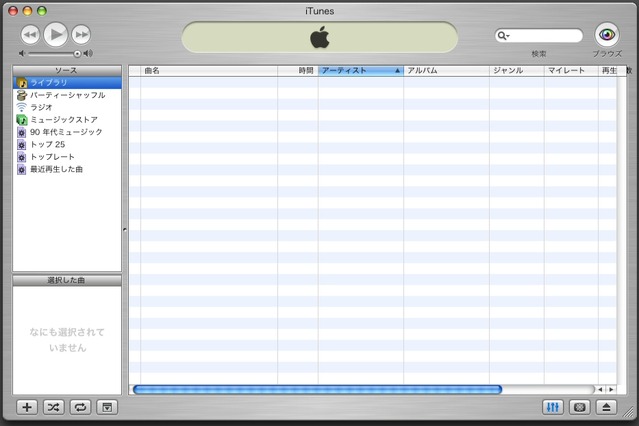Image resolution: width=639 pixels, height=426 pixels.
Task: Click the horizontal scrollbar in track list
Action: pos(317,389)
